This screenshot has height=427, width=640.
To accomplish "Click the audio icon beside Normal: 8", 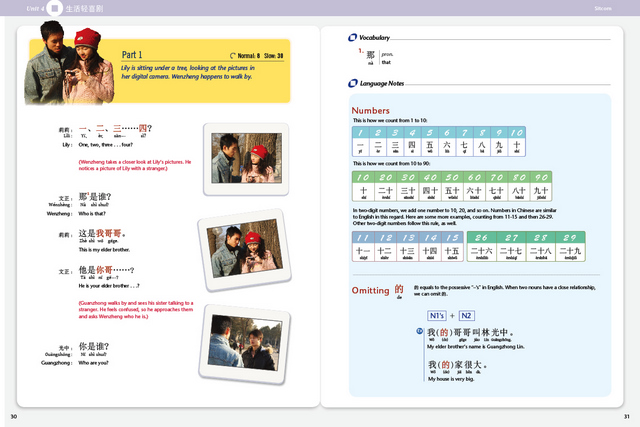I will (233, 56).
